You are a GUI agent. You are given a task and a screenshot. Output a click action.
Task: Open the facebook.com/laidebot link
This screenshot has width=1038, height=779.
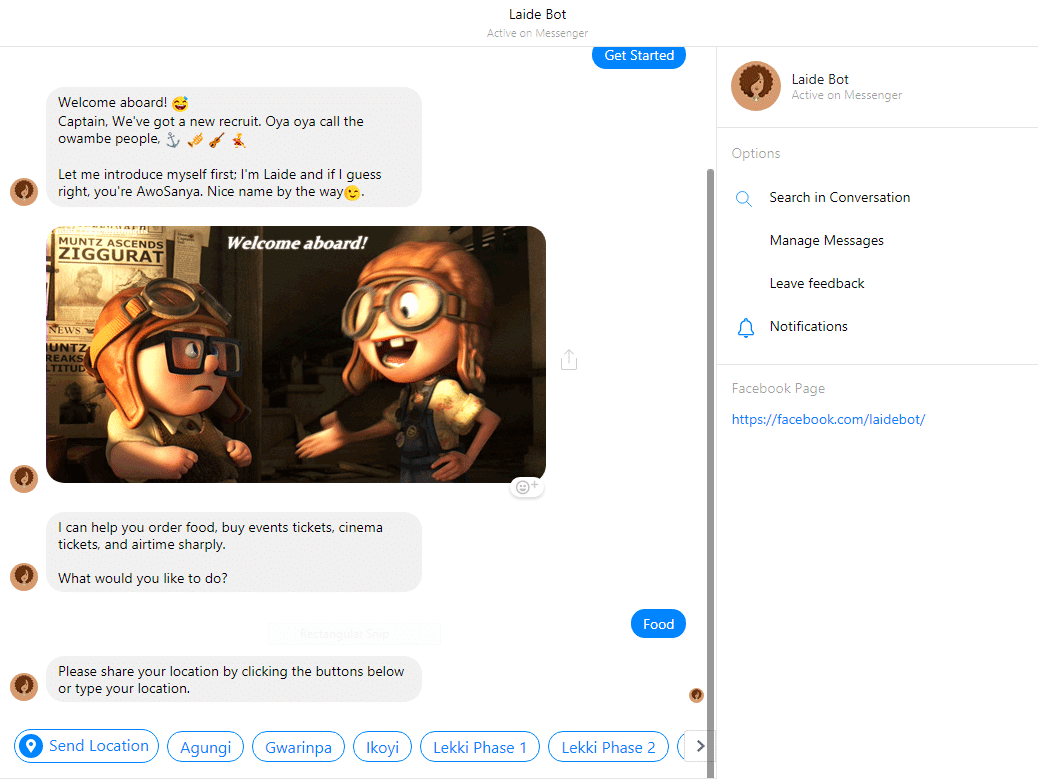tap(828, 419)
